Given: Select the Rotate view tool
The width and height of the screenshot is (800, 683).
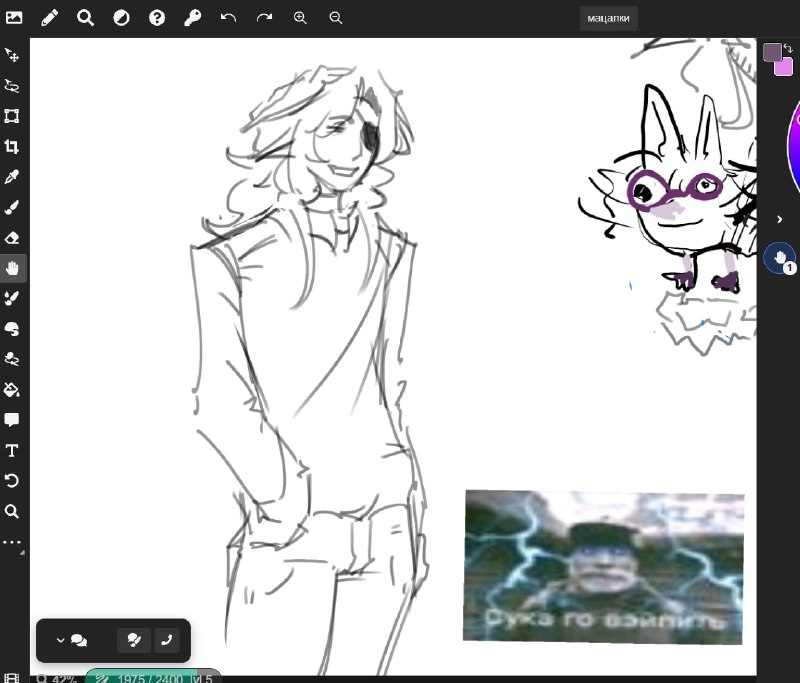Looking at the screenshot, I should [12, 481].
